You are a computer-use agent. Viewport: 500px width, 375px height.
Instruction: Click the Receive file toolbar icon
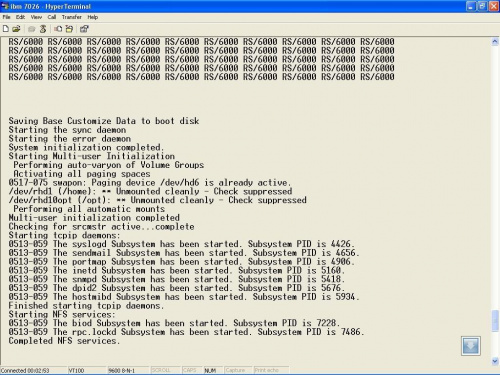69,29
